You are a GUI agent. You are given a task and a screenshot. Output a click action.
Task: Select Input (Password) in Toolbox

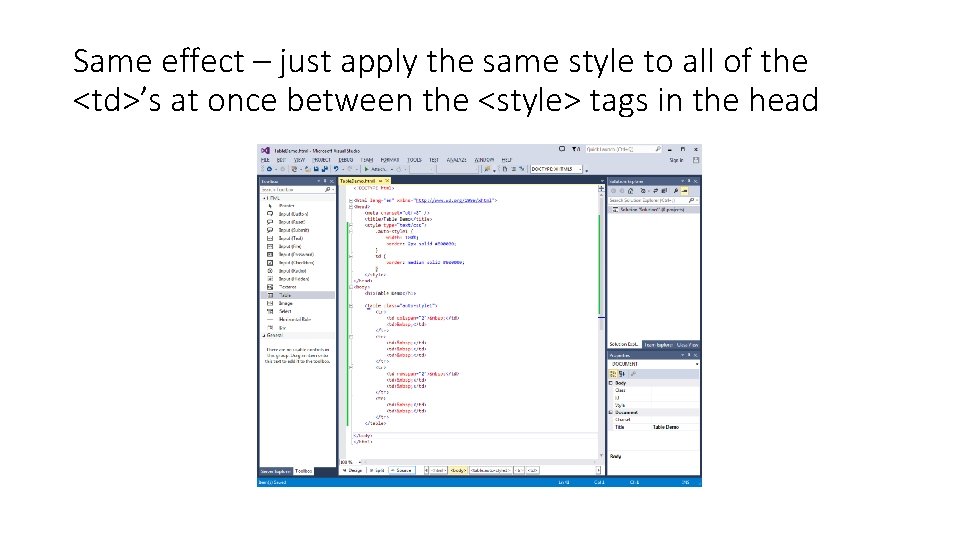[x=296, y=254]
